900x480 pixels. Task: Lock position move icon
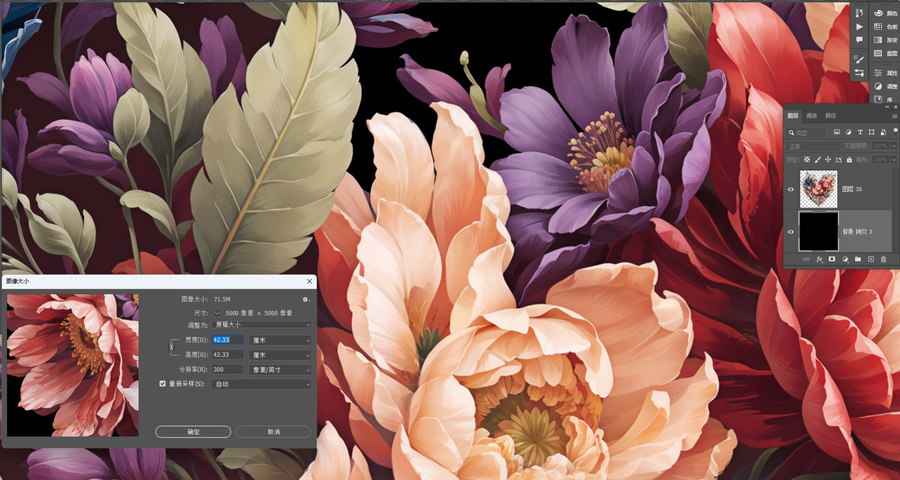[828, 159]
